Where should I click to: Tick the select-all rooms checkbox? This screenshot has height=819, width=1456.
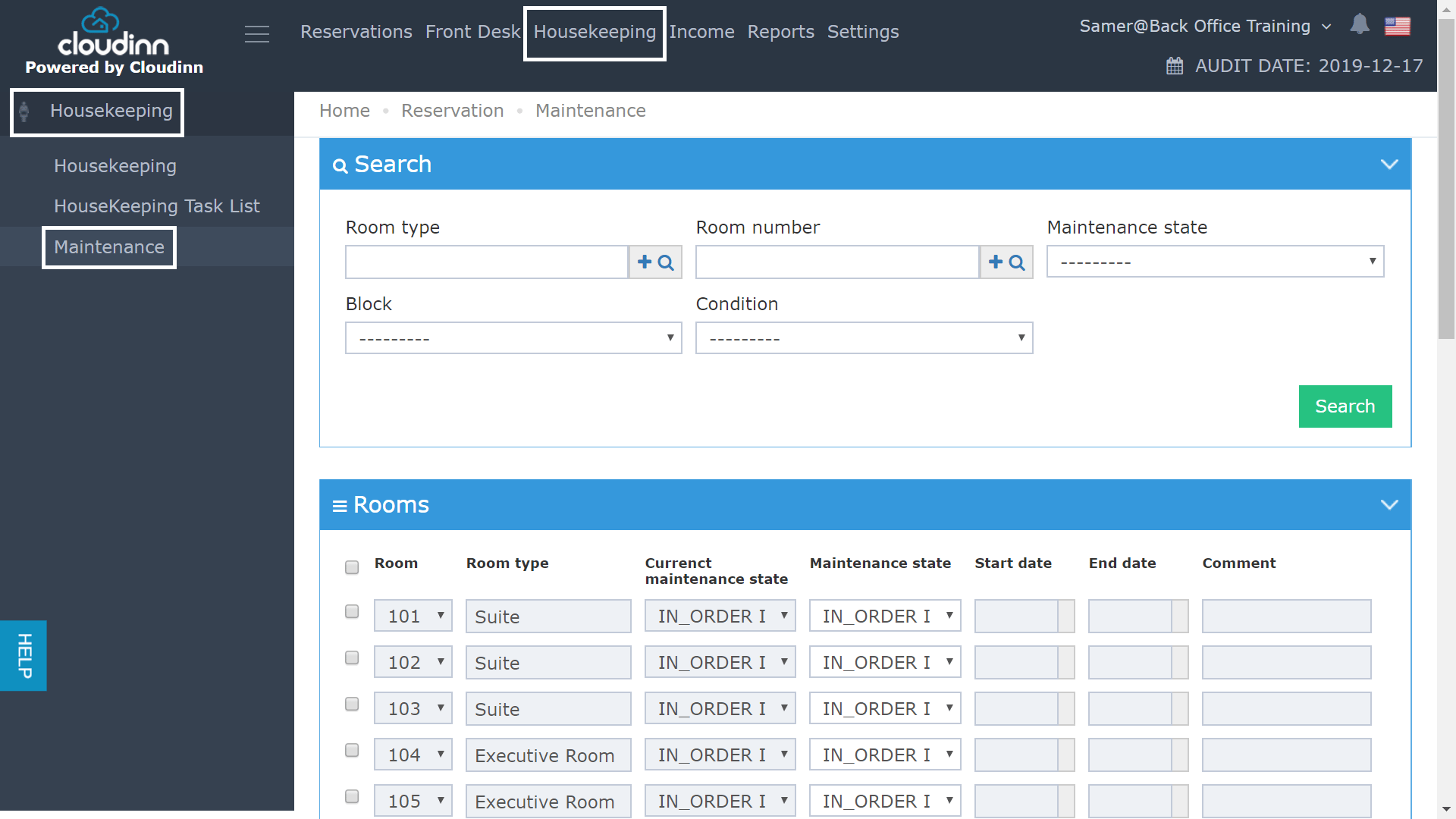pyautogui.click(x=352, y=567)
